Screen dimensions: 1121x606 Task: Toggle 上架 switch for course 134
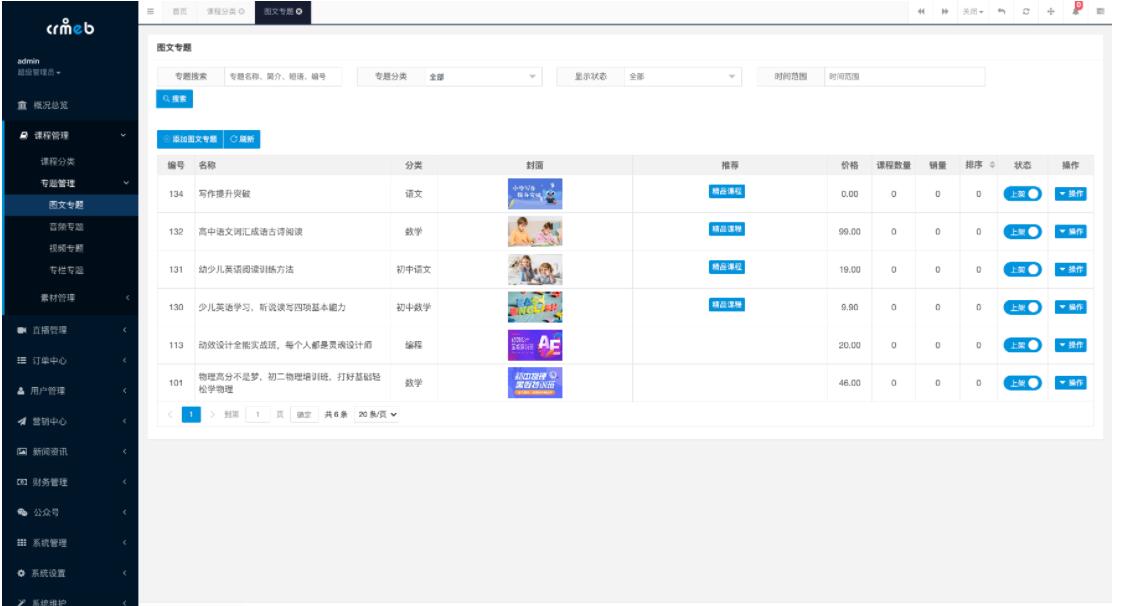pos(1021,194)
